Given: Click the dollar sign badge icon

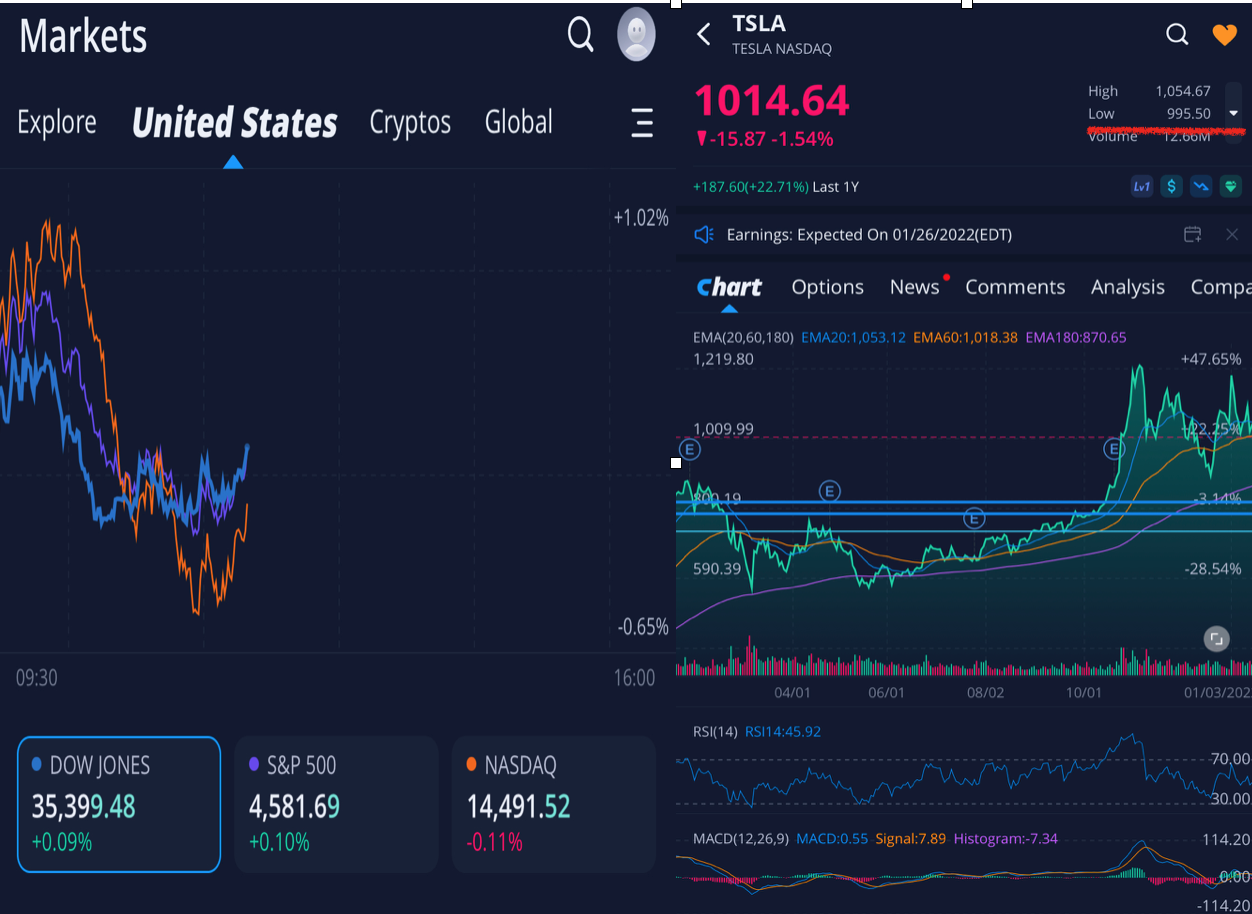Looking at the screenshot, I should [1171, 186].
